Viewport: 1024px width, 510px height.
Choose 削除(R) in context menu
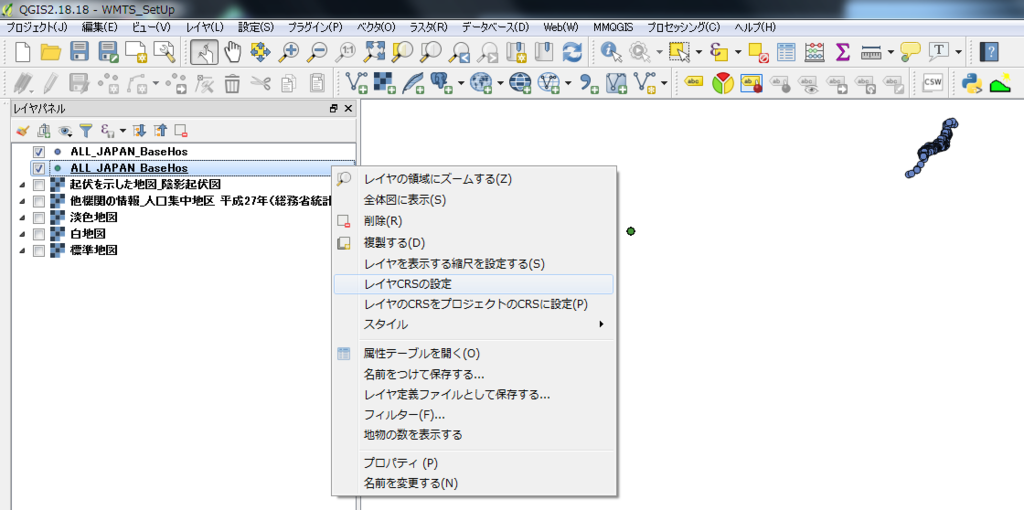(473, 221)
